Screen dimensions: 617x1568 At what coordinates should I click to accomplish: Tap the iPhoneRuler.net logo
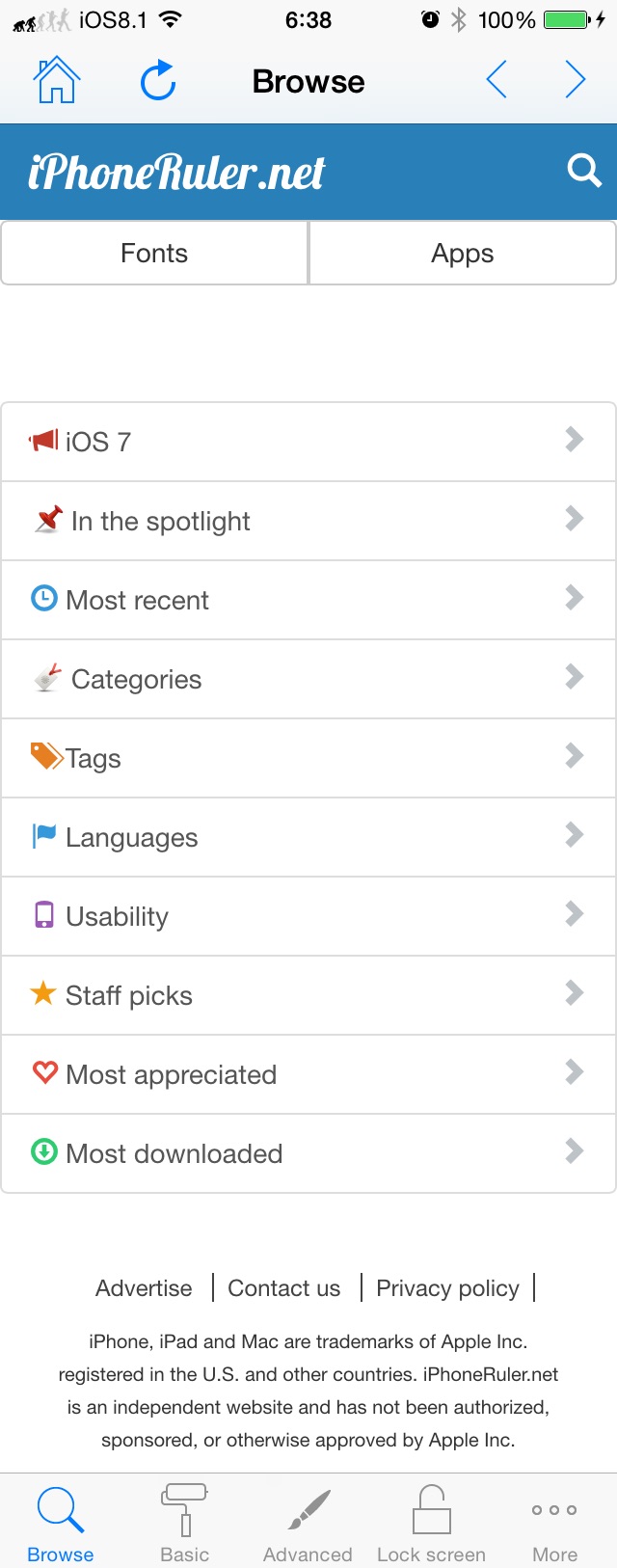pyautogui.click(x=176, y=172)
